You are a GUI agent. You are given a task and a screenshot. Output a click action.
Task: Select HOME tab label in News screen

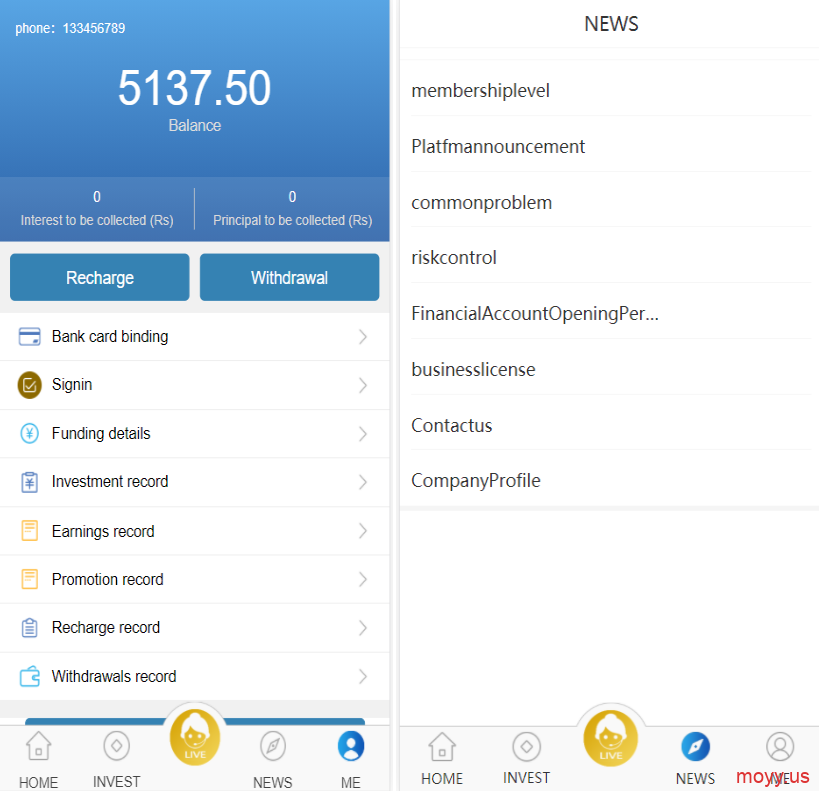pyautogui.click(x=442, y=778)
